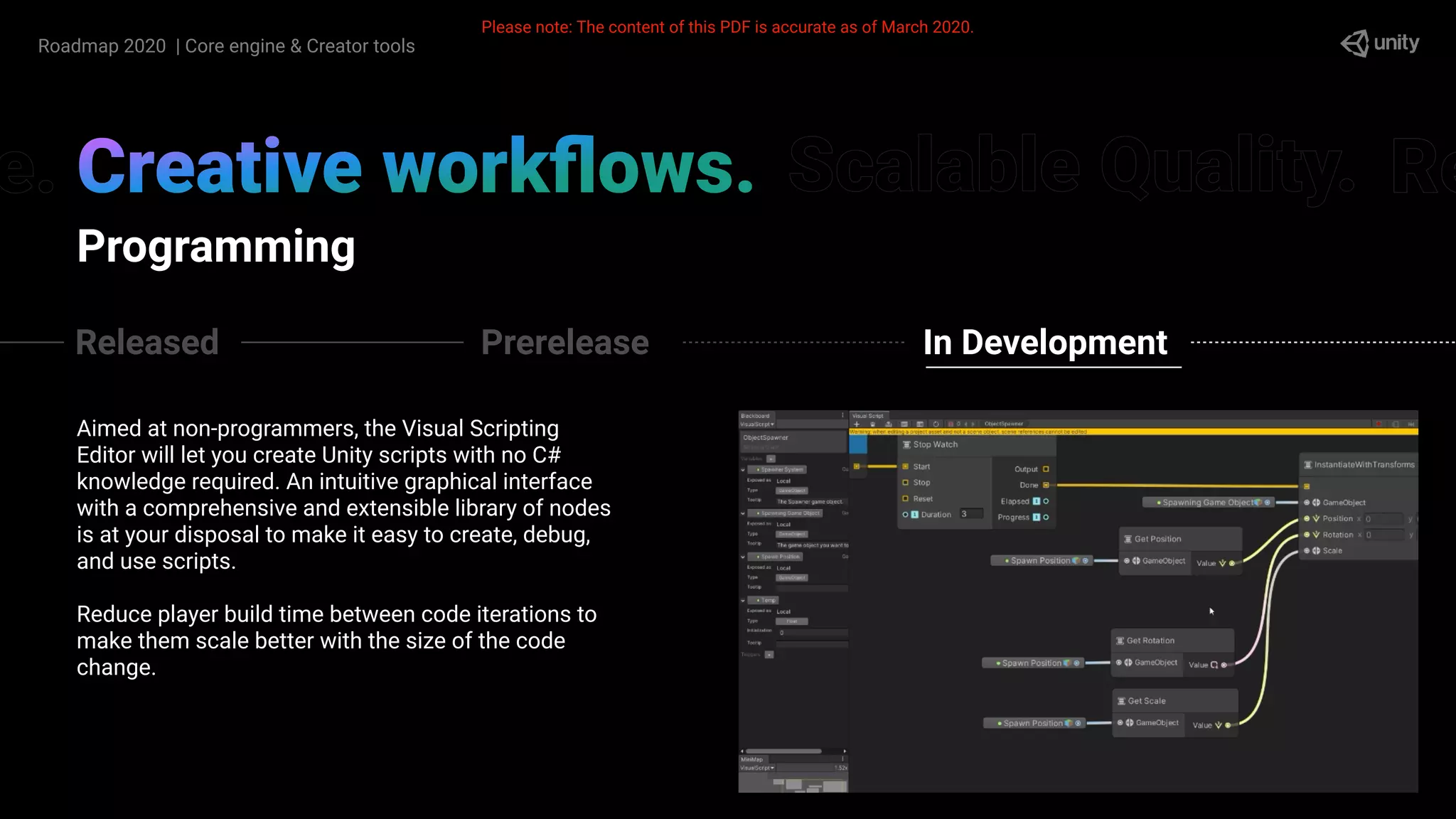Image resolution: width=1456 pixels, height=819 pixels.
Task: Open the Visual Script editor tab
Action: [867, 416]
